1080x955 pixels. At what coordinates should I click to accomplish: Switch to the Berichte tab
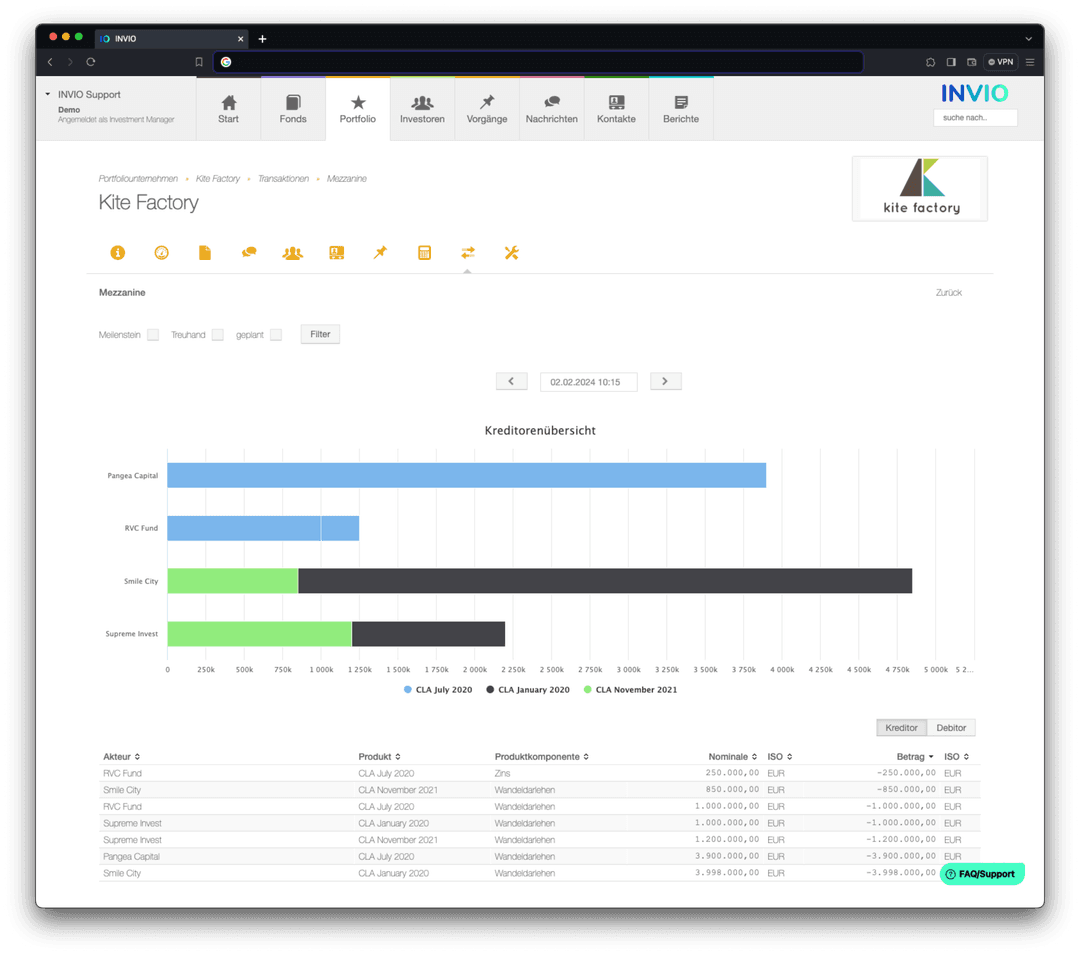point(681,109)
